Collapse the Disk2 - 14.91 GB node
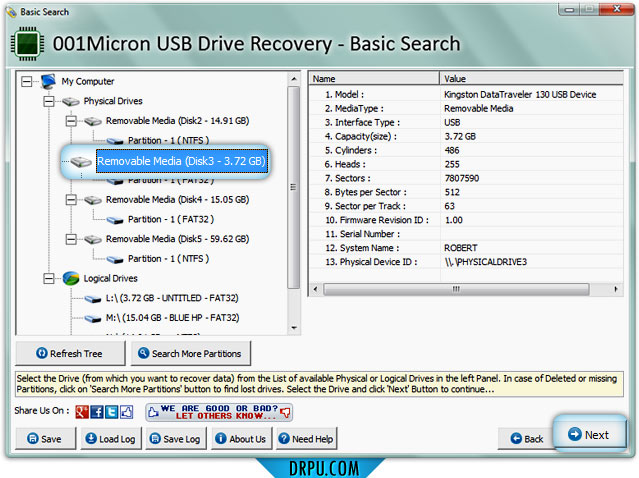The image size is (639, 478). point(71,121)
